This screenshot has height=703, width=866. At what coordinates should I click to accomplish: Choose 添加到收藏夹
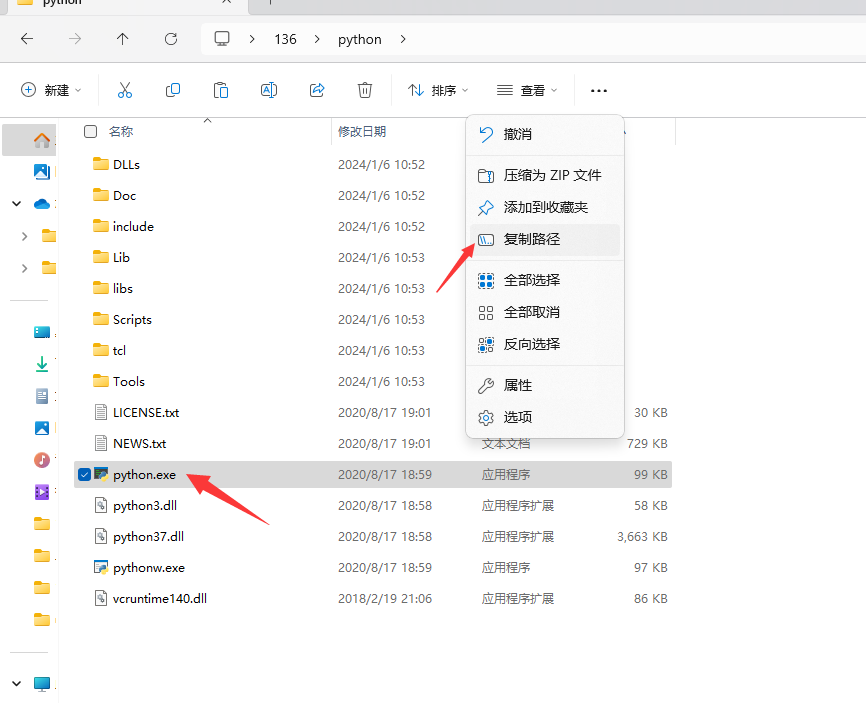point(545,208)
